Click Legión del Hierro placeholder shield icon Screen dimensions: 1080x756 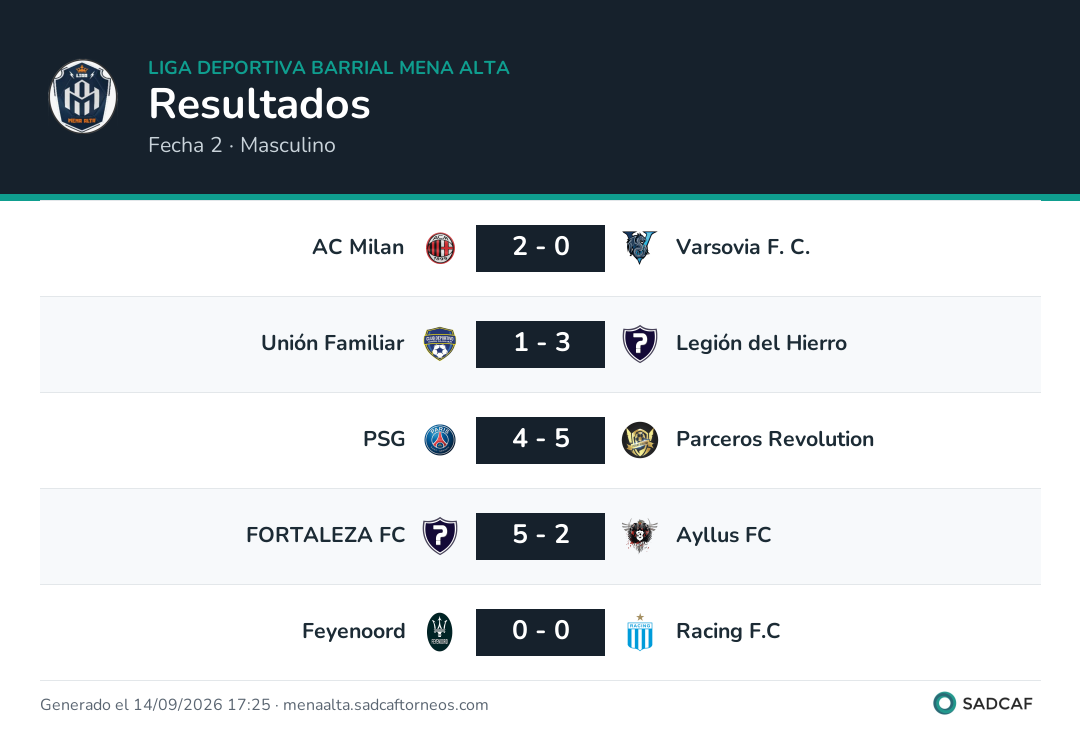pos(640,344)
